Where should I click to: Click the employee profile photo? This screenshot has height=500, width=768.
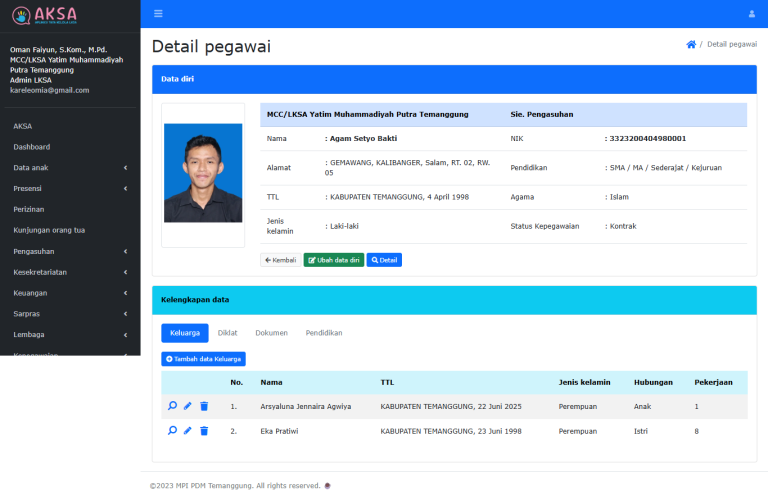(x=203, y=173)
